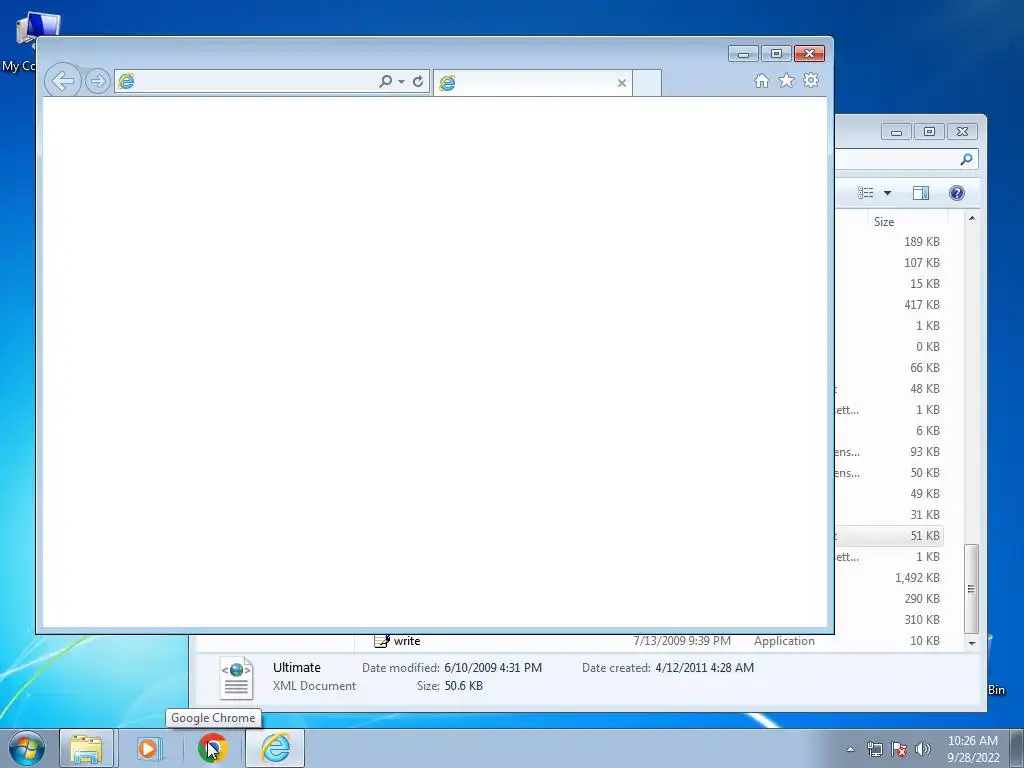The image size is (1024, 768).
Task: Refresh the Internet Explorer page
Action: (x=418, y=82)
